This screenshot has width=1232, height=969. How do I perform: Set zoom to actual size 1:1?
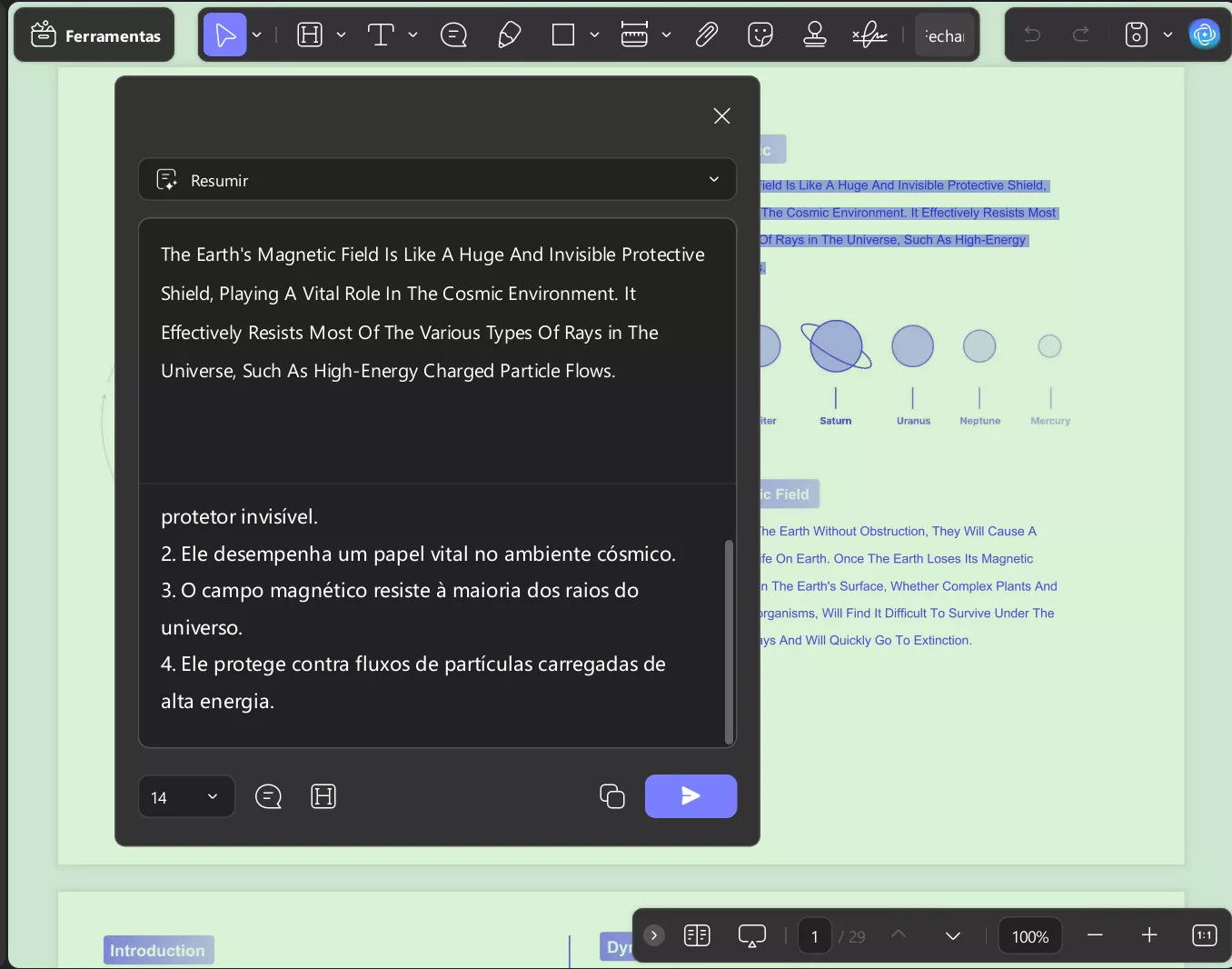pos(1205,935)
